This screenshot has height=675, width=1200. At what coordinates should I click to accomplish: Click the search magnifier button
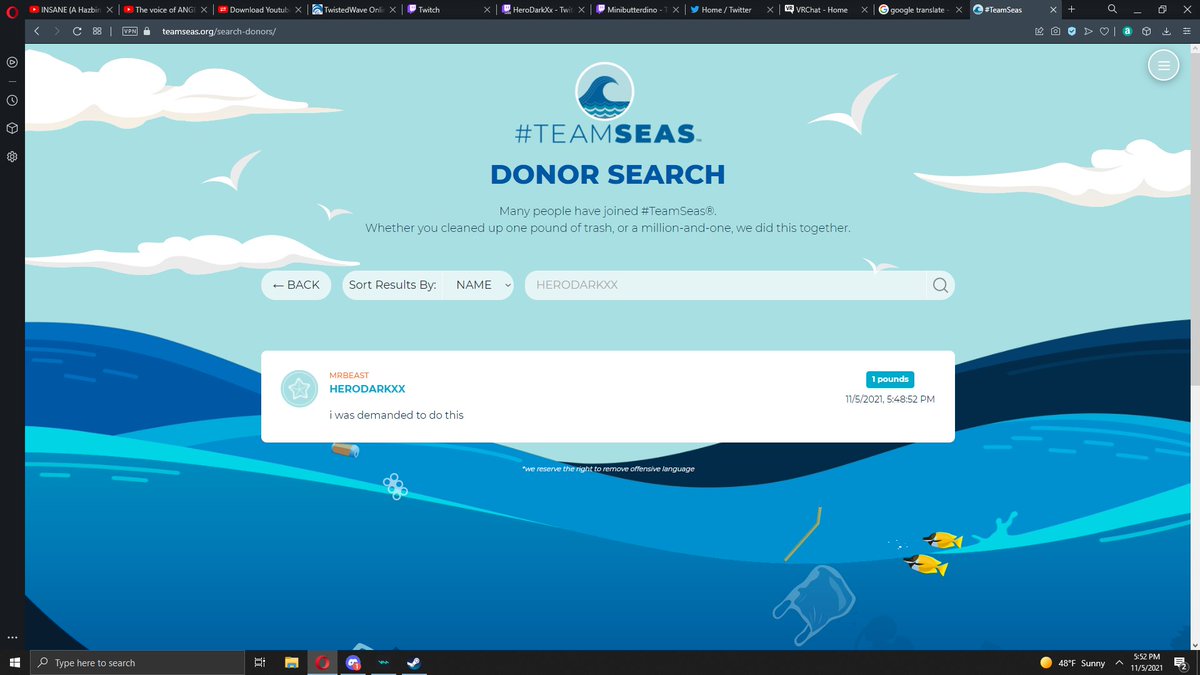pos(940,285)
